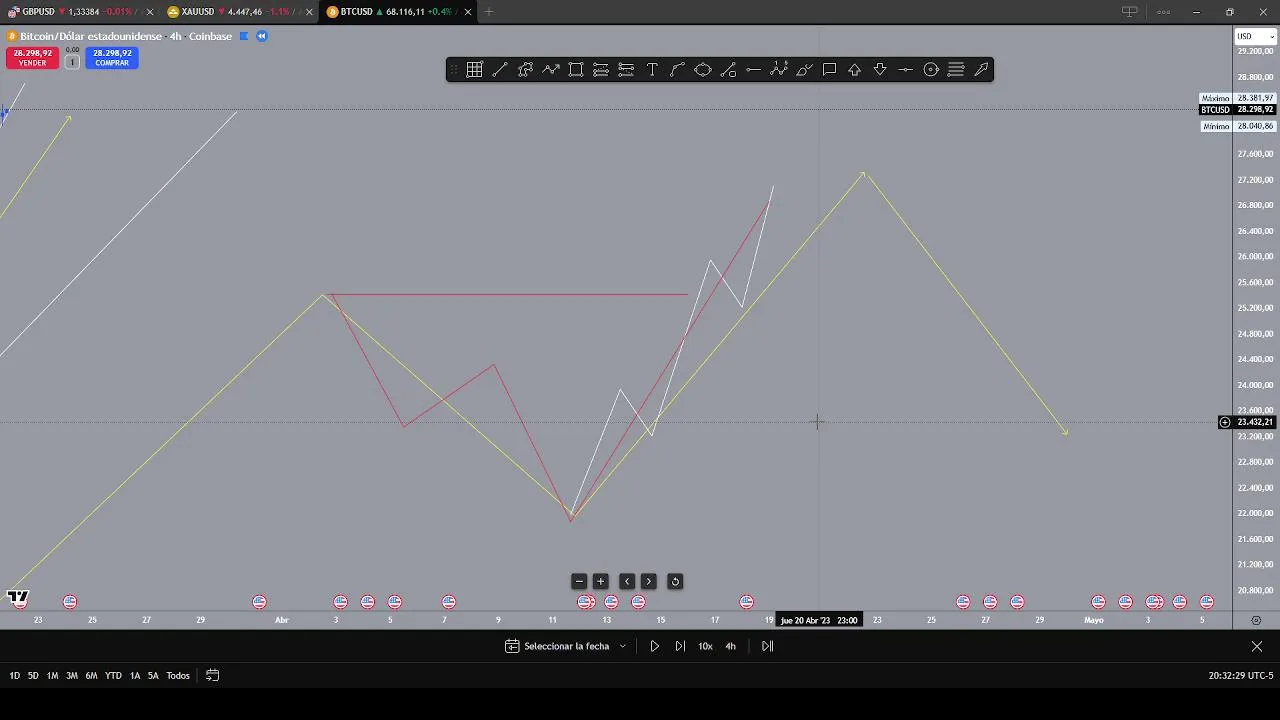
Task: Click the timezone clock 20:32:29 UTC-5
Action: click(1241, 676)
